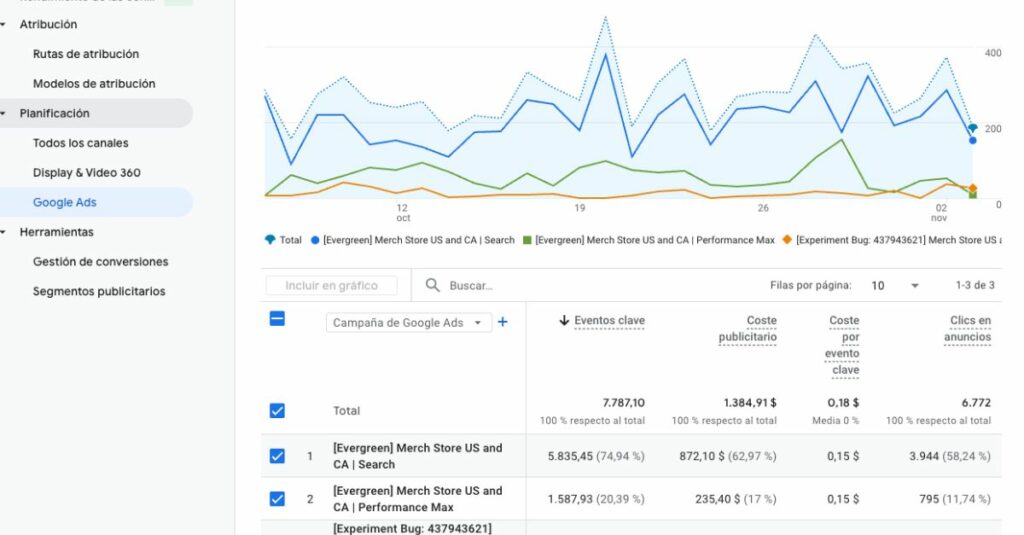
Task: Open Display & Video 360 report
Action: (86, 173)
